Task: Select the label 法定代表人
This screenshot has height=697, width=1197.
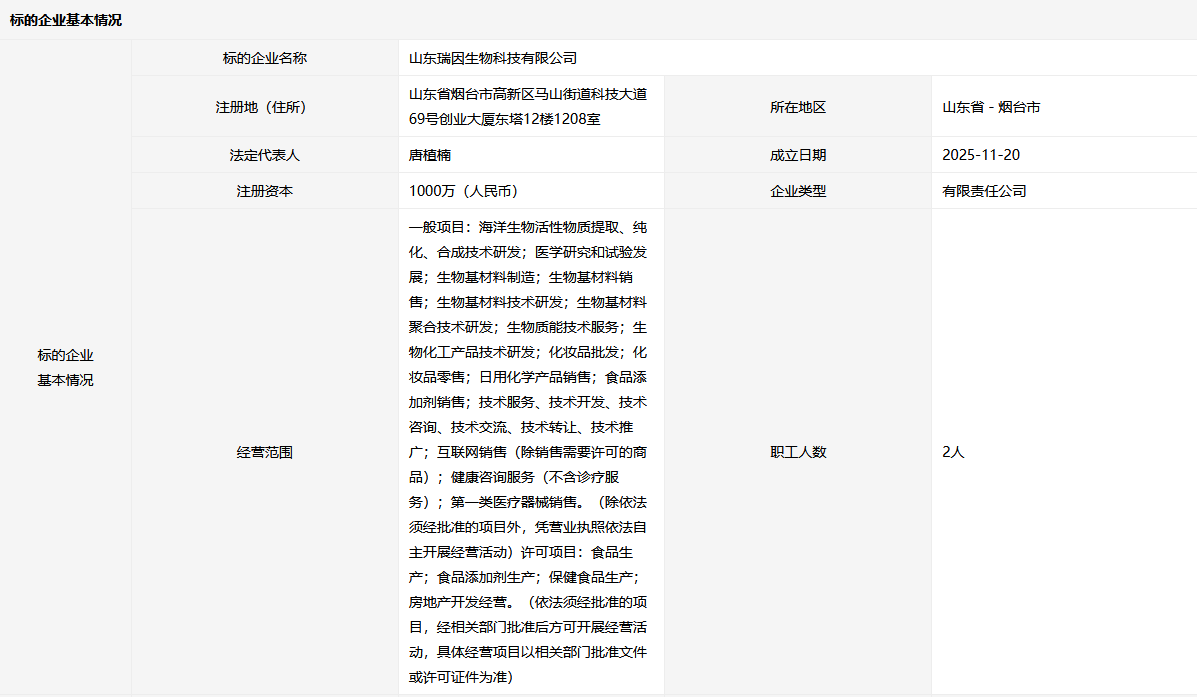Action: pyautogui.click(x=264, y=155)
